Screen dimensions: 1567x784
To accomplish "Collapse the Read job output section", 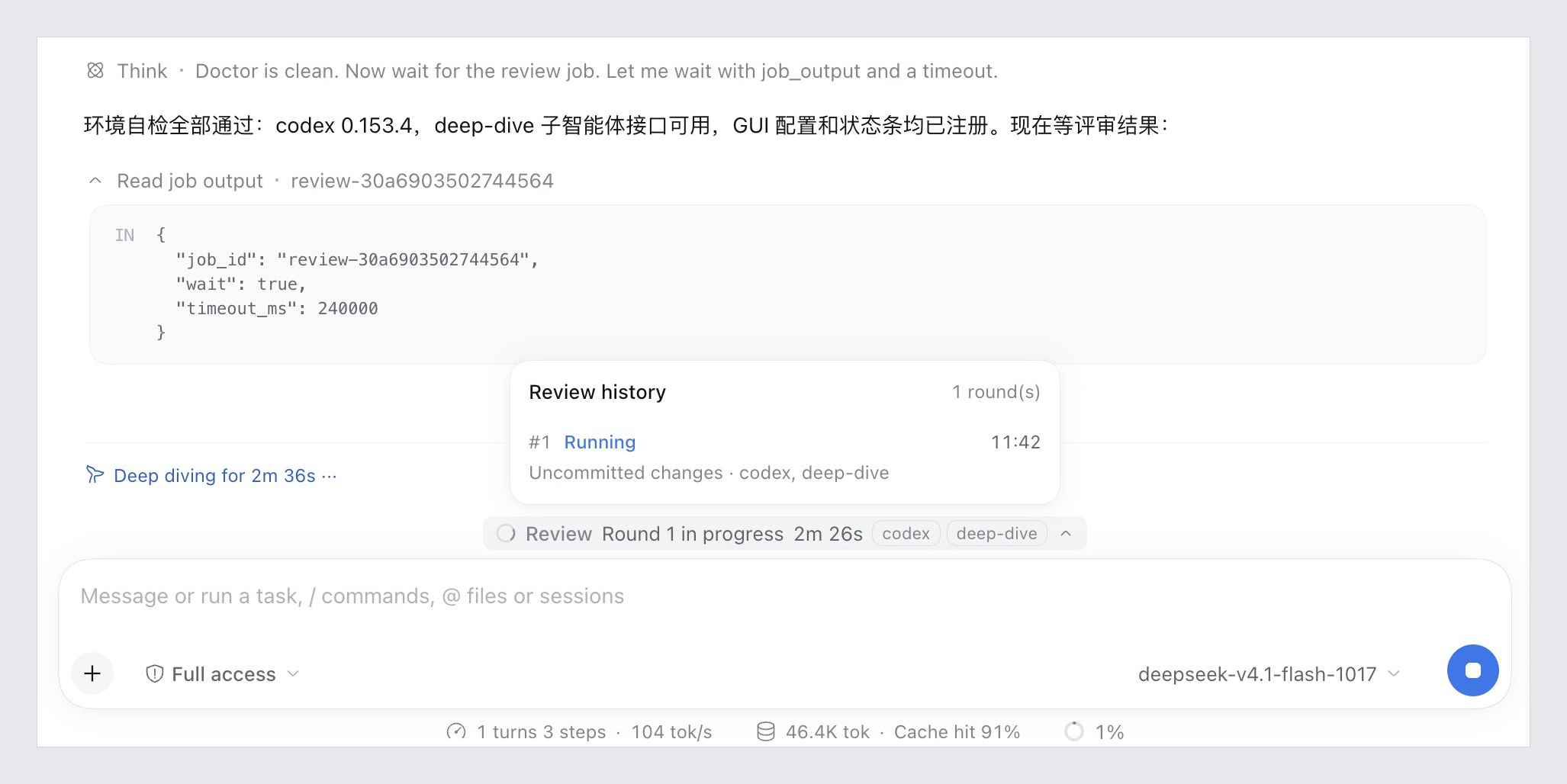I will [x=95, y=181].
